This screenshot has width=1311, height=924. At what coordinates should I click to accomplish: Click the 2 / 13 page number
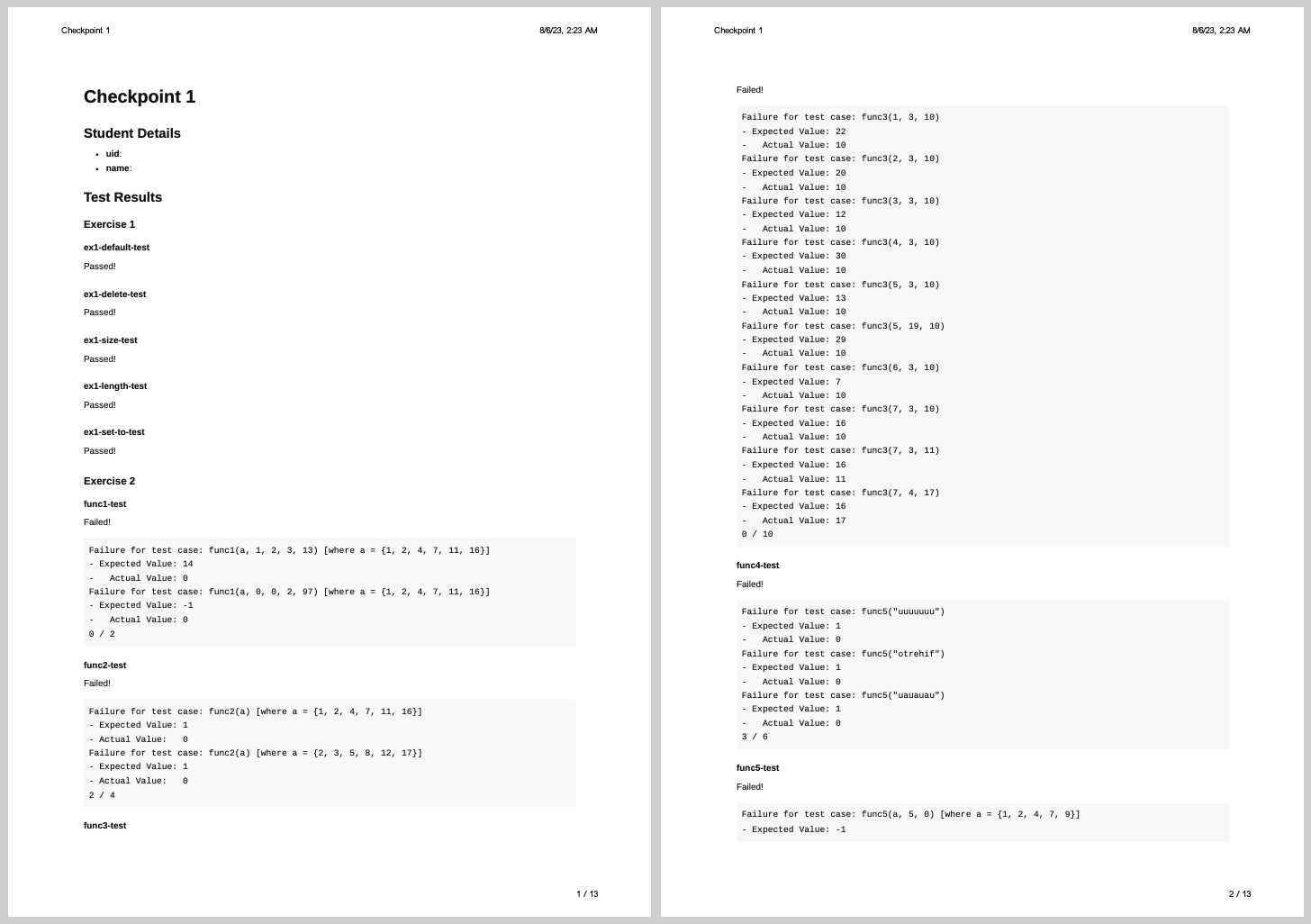pos(1240,894)
